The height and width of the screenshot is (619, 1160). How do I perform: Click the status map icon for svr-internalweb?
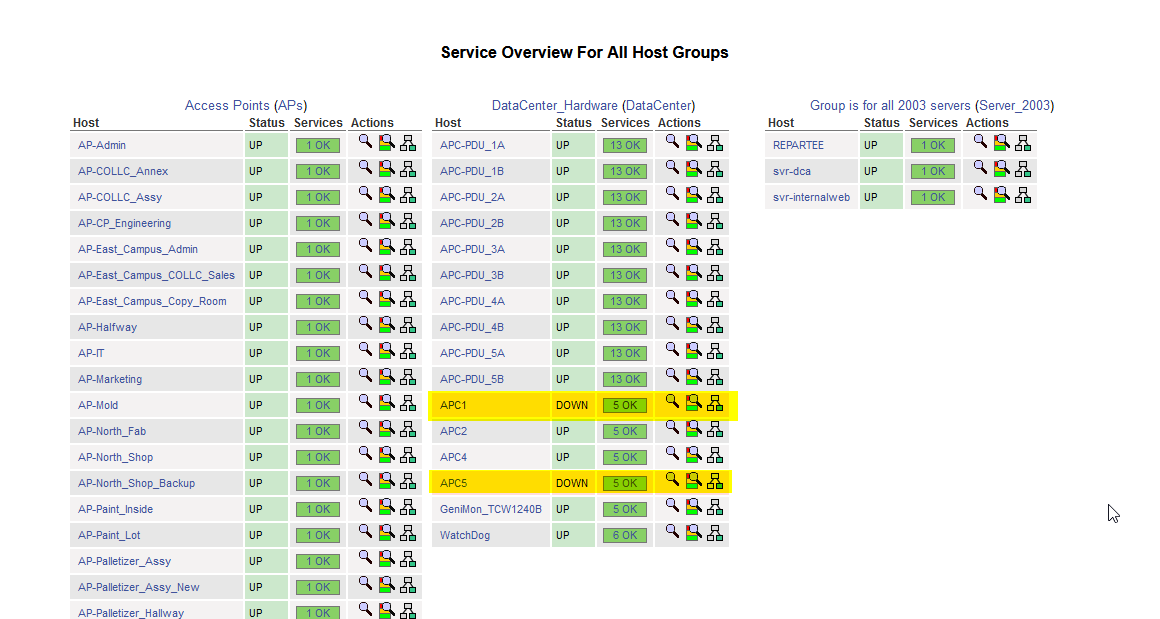coord(1022,195)
